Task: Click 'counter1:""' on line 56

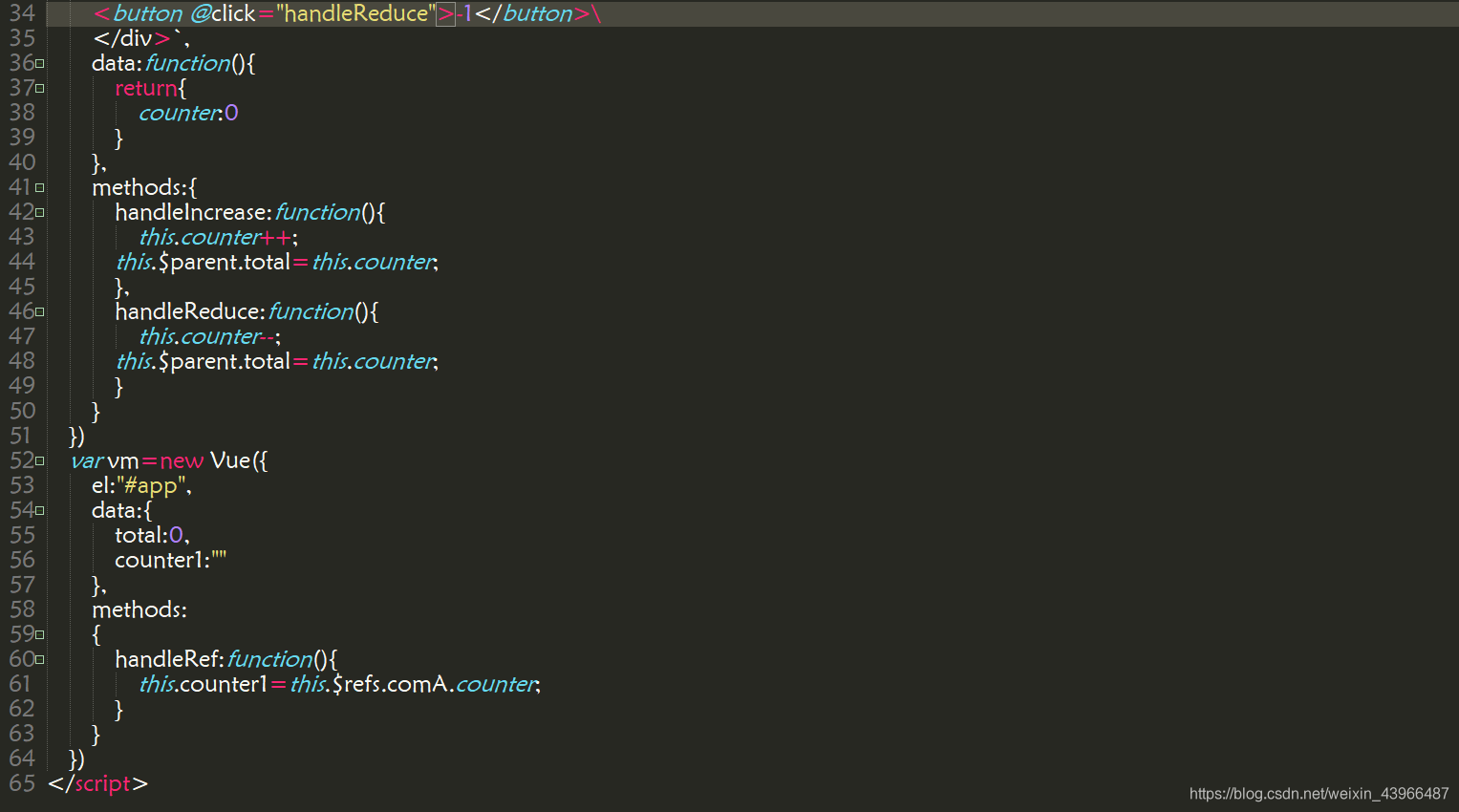Action: click(170, 560)
